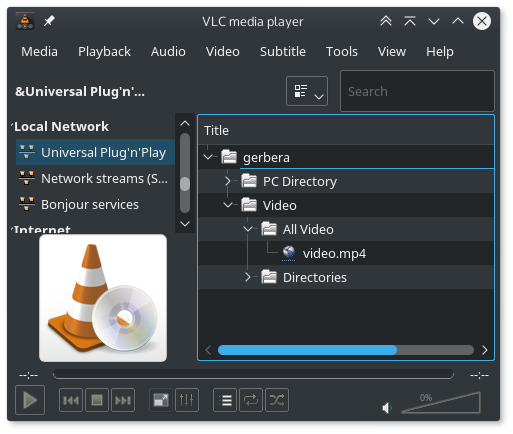Show extended settings equalizer
This screenshot has height=434, width=513.
tap(187, 400)
